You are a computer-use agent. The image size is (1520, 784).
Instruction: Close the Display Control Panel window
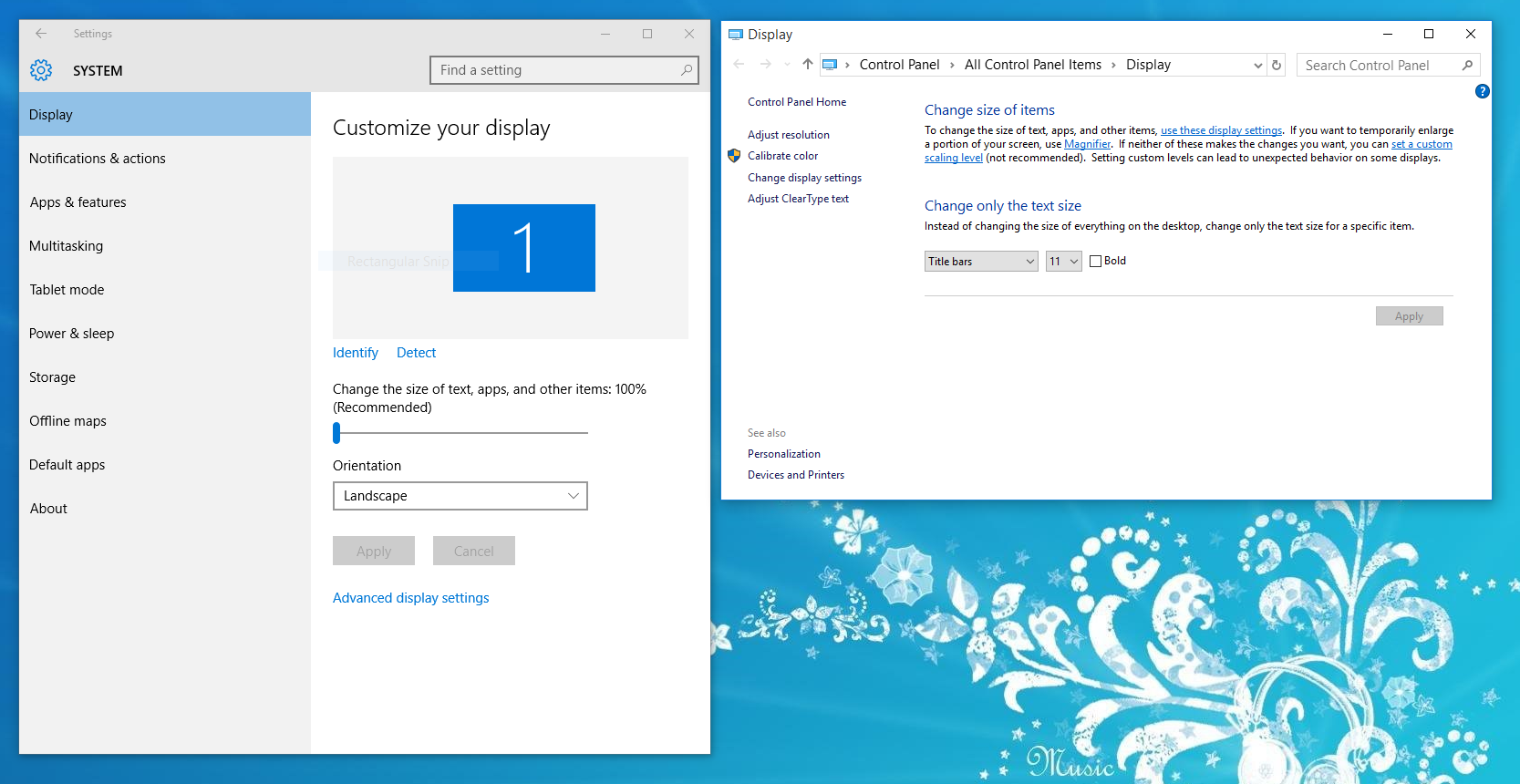(x=1471, y=34)
